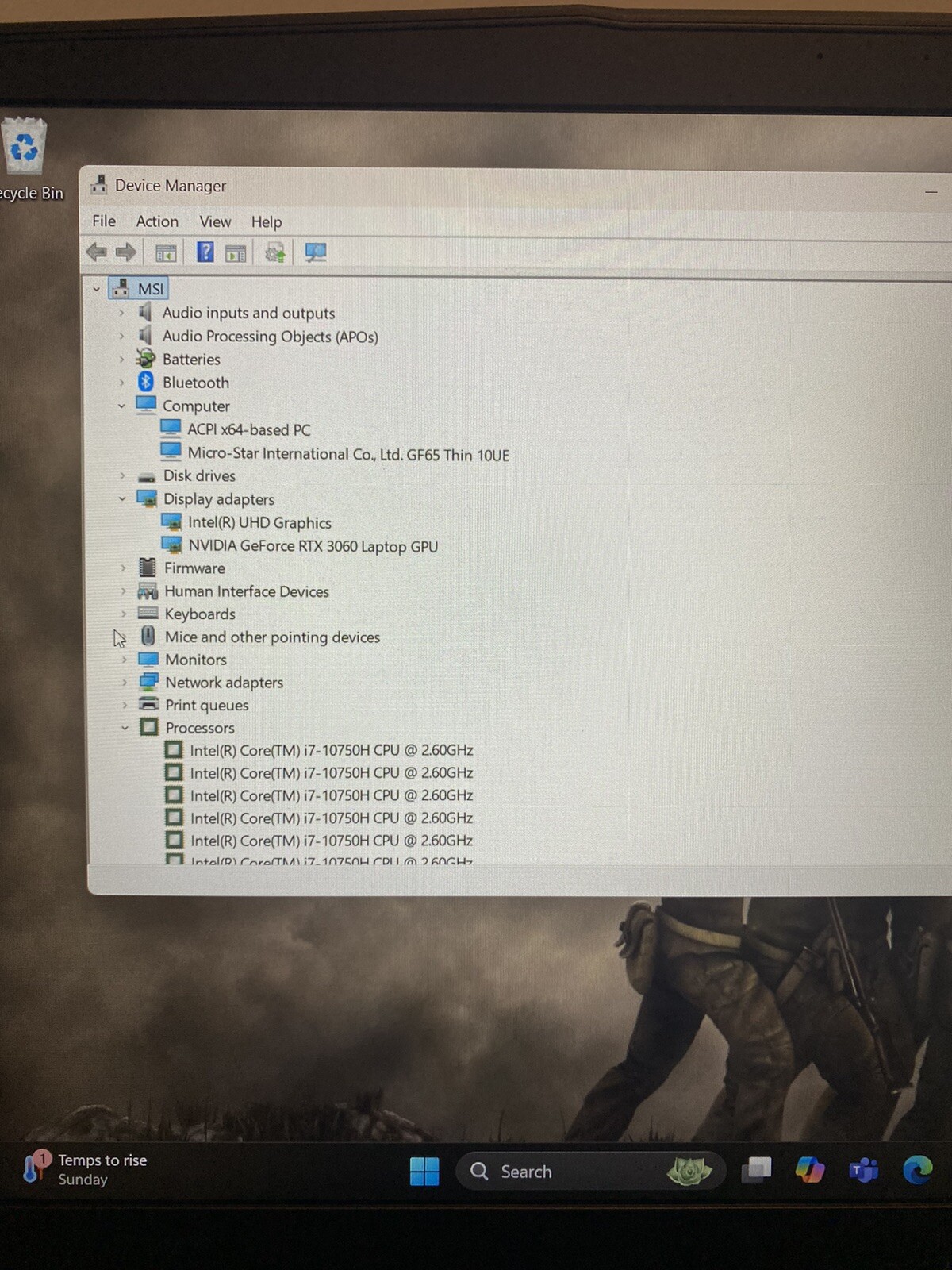Click the Print queues printer icon

tap(148, 704)
